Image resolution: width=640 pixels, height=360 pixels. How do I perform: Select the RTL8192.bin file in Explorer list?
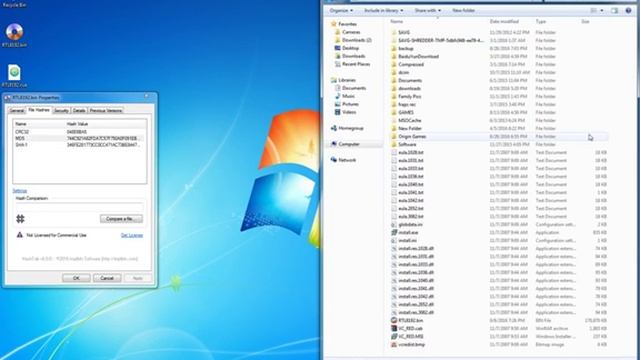(x=410, y=320)
